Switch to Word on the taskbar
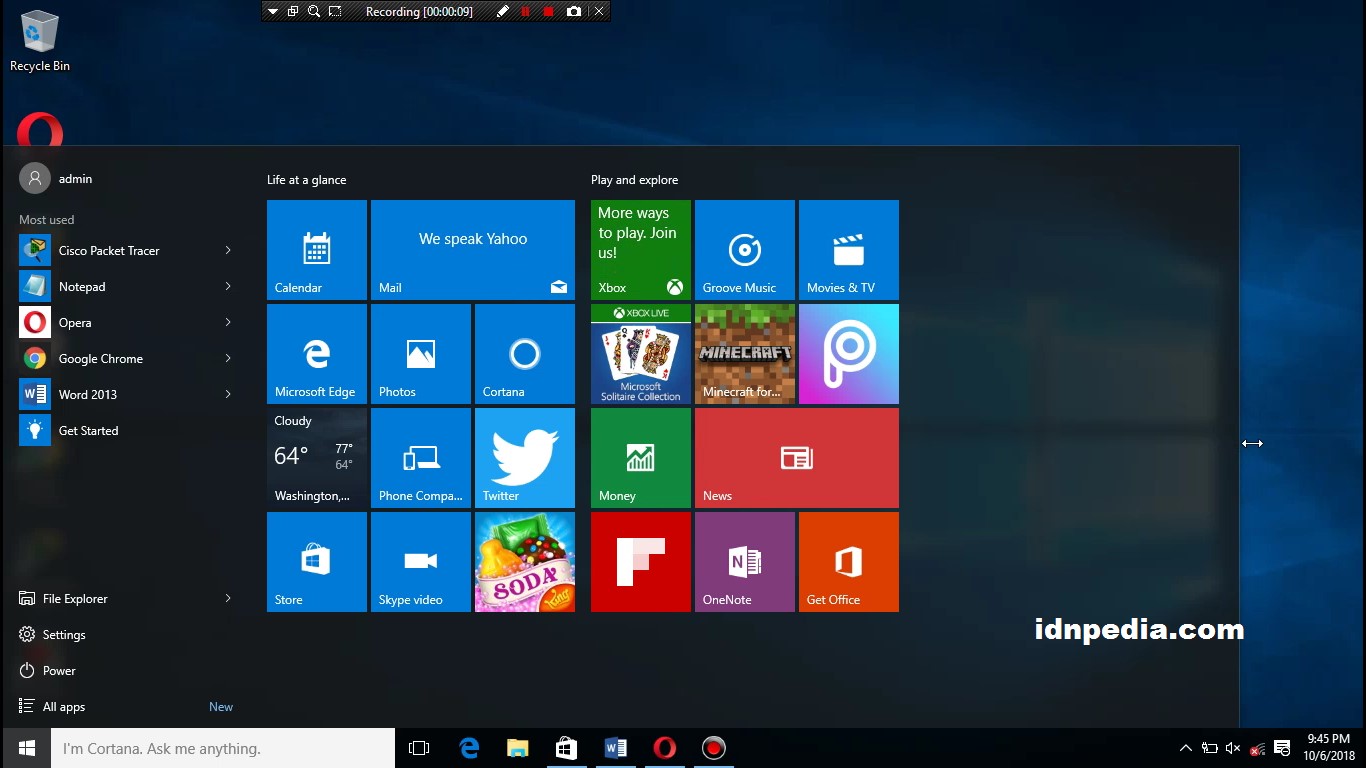The height and width of the screenshot is (768, 1366). click(615, 748)
